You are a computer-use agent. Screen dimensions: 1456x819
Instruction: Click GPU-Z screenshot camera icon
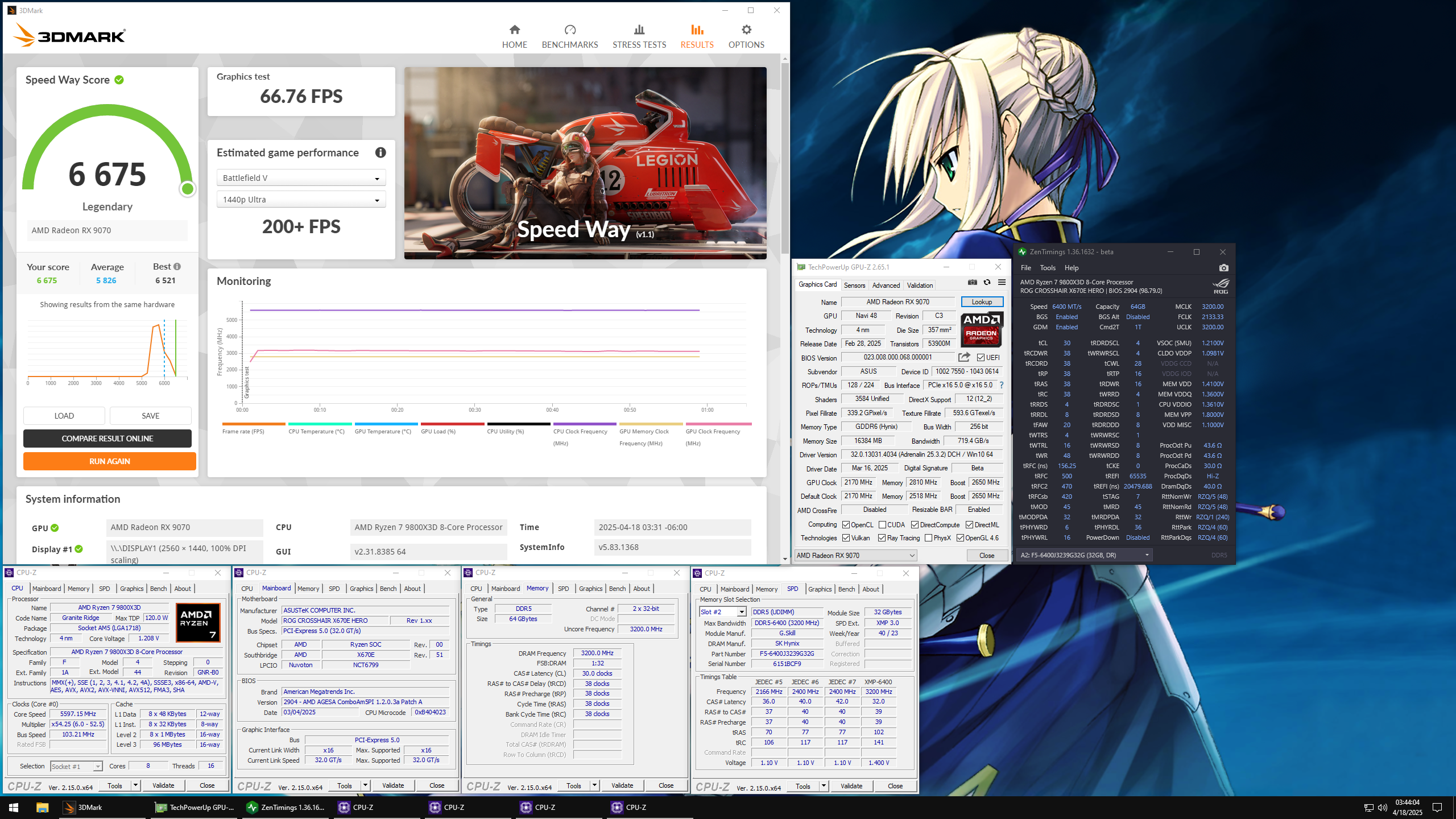click(972, 283)
